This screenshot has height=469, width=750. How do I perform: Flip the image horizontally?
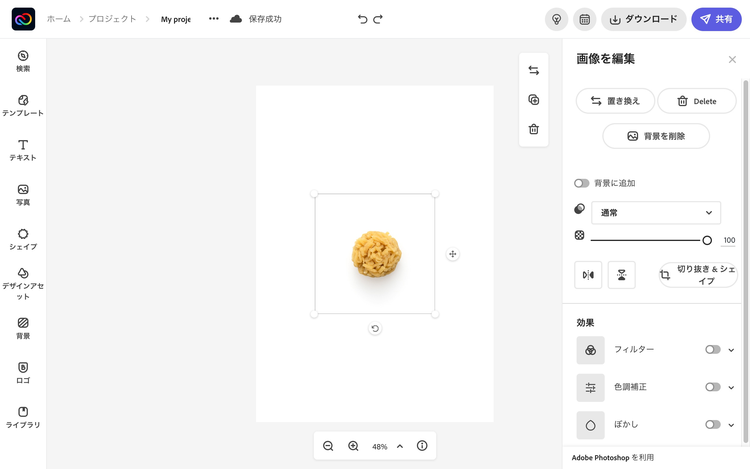click(x=588, y=275)
